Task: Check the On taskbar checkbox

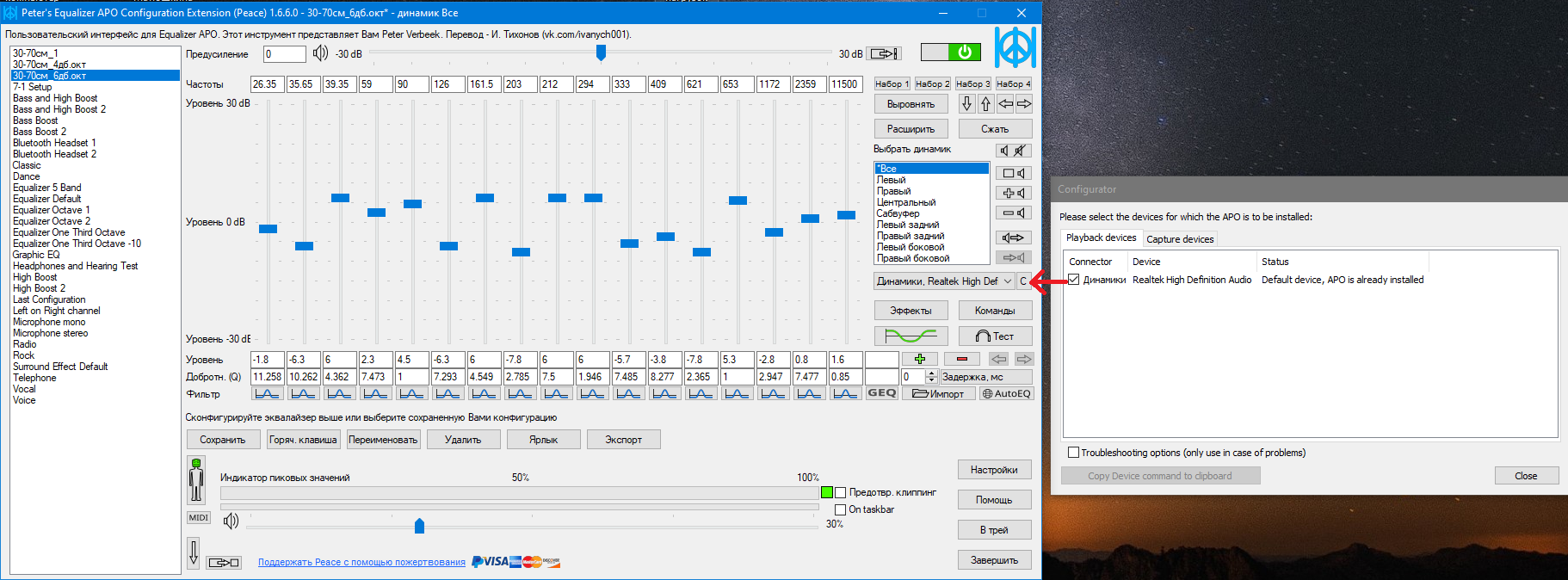Action: [841, 509]
